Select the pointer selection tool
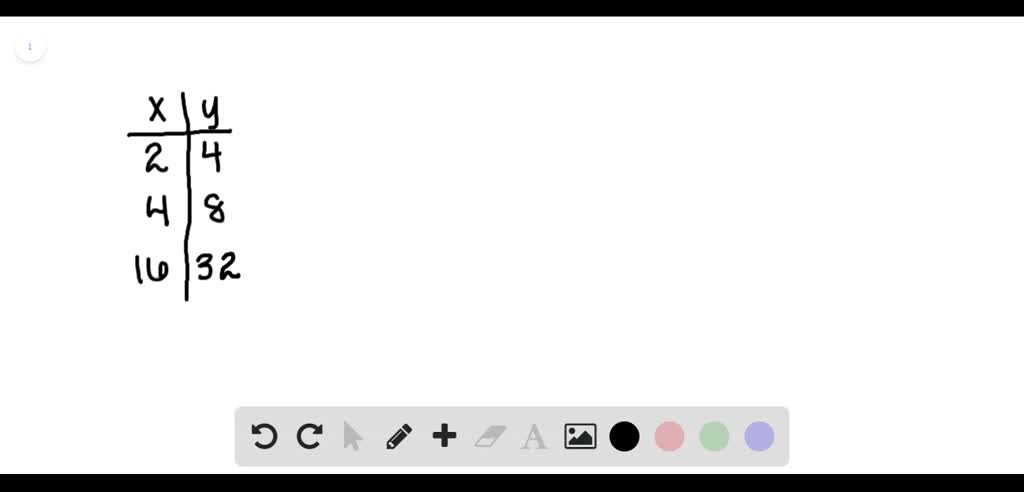Screen dimensions: 1024x492 click(353, 436)
